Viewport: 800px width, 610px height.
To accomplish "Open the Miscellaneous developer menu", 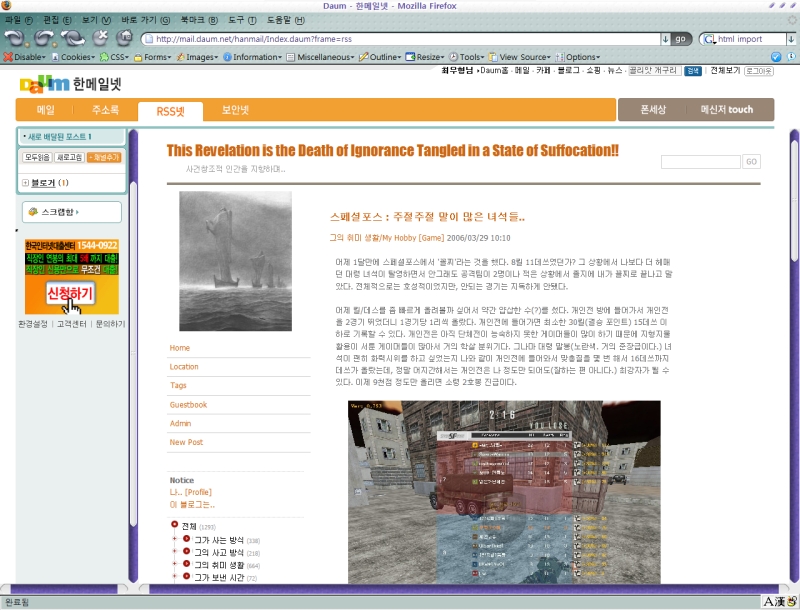I will click(320, 57).
